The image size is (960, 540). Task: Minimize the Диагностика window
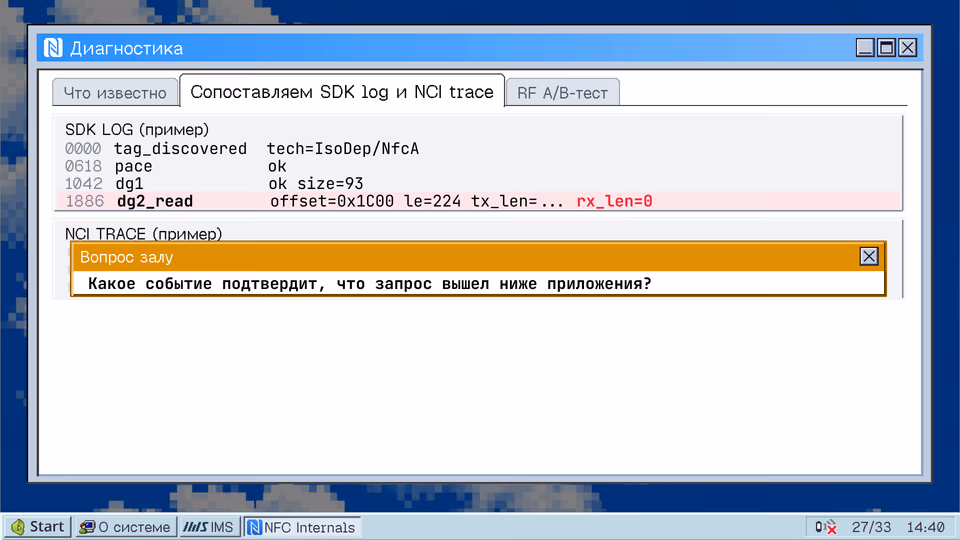click(864, 47)
